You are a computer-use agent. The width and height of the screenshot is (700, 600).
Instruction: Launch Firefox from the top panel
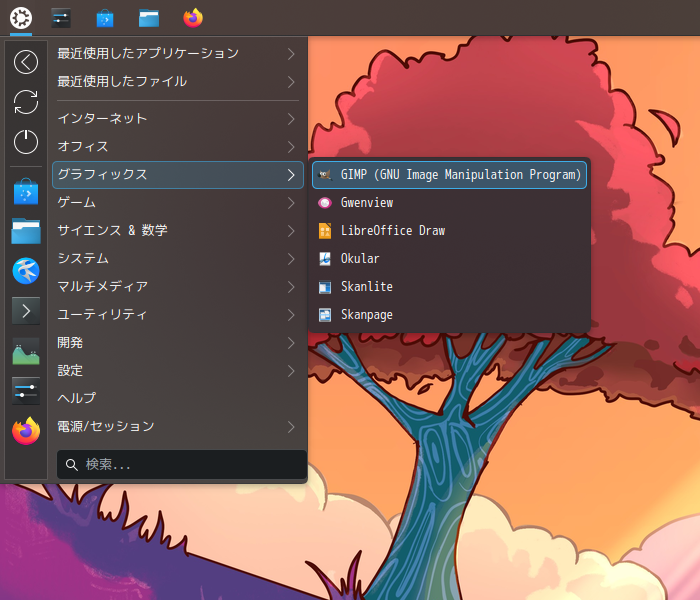tap(193, 18)
